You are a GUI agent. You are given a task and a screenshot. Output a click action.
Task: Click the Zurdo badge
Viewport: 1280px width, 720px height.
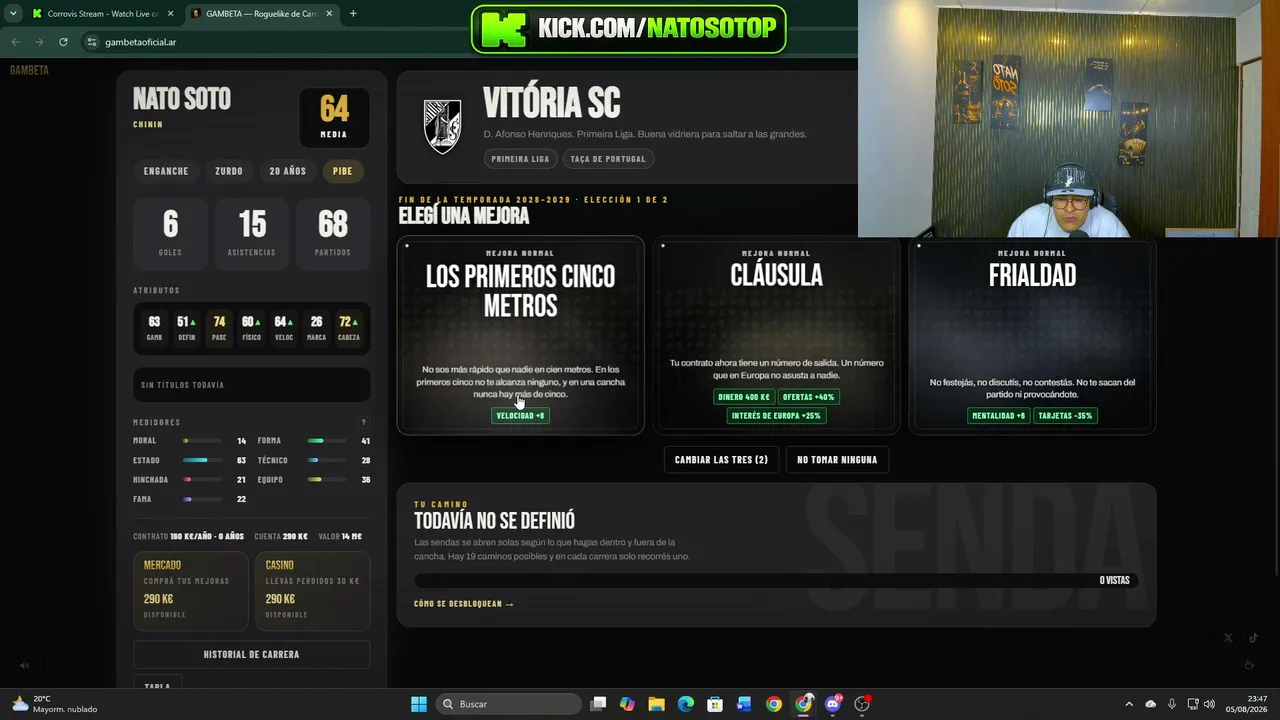229,171
